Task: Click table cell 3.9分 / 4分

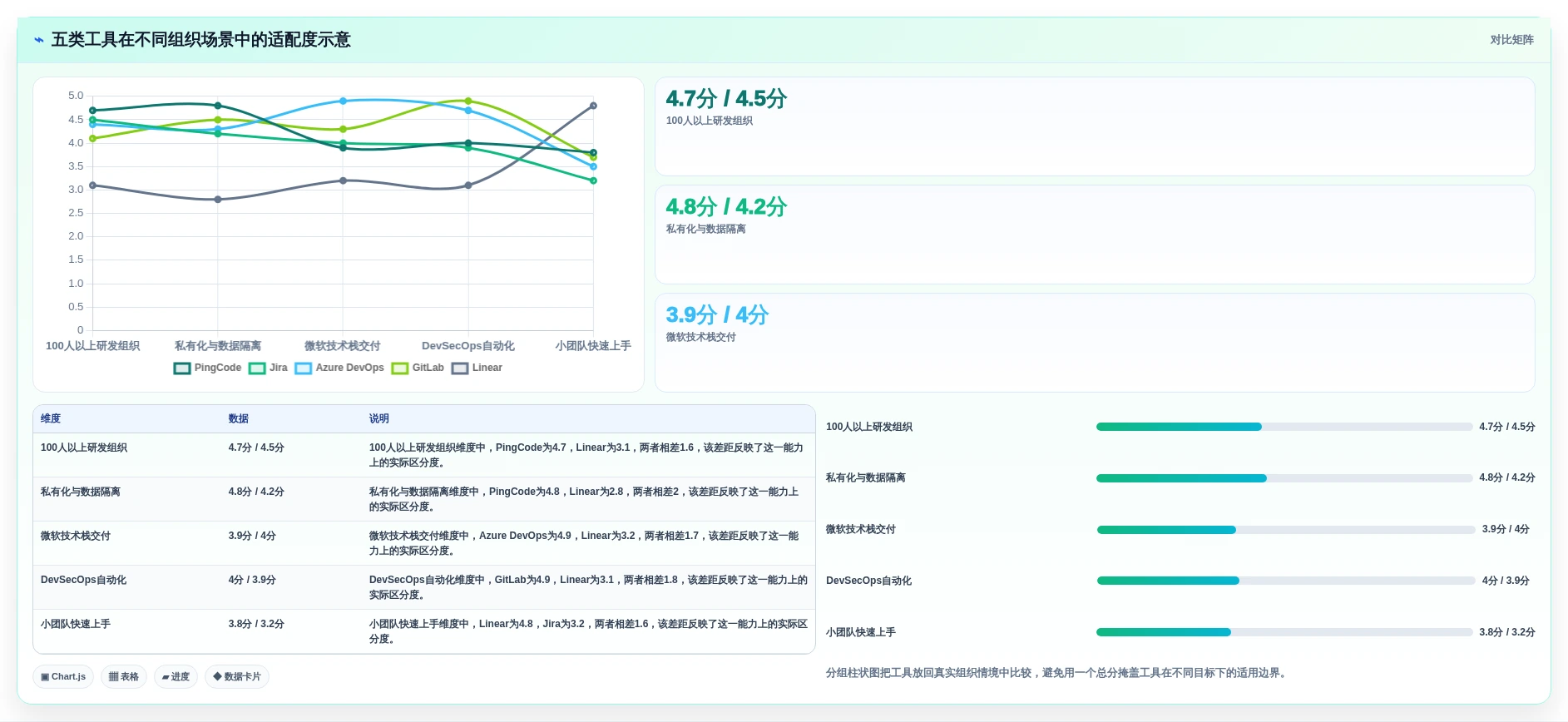Action: click(x=252, y=536)
